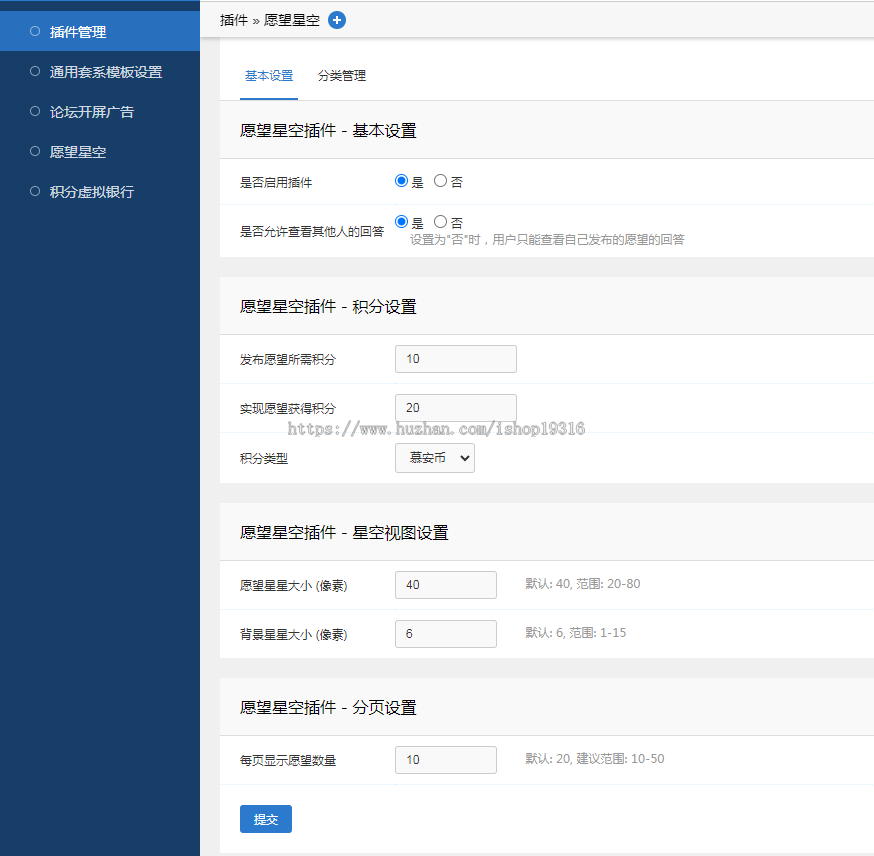The width and height of the screenshot is (874, 856).
Task: Click the 愿望星空 breadcrumb text
Action: [292, 20]
